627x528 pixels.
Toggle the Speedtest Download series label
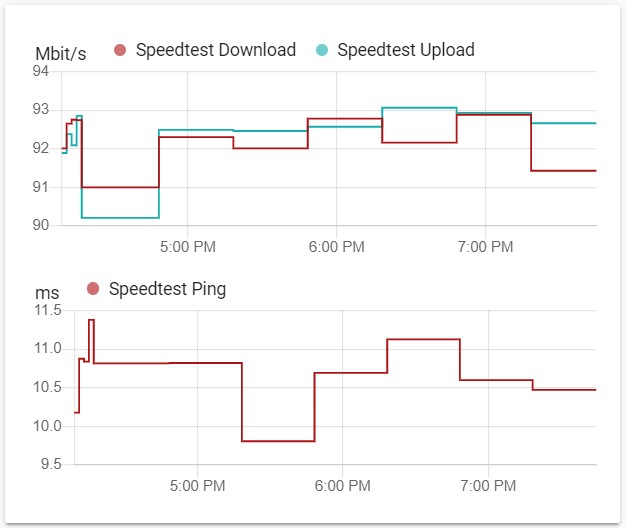pyautogui.click(x=215, y=50)
